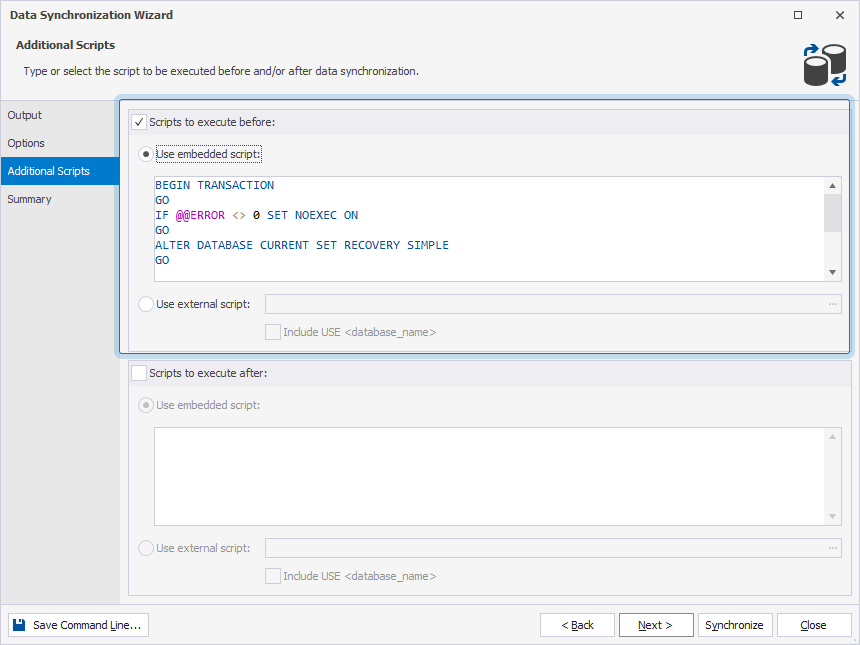Switch to the Output page
Image resolution: width=860 pixels, height=645 pixels.
(x=24, y=115)
